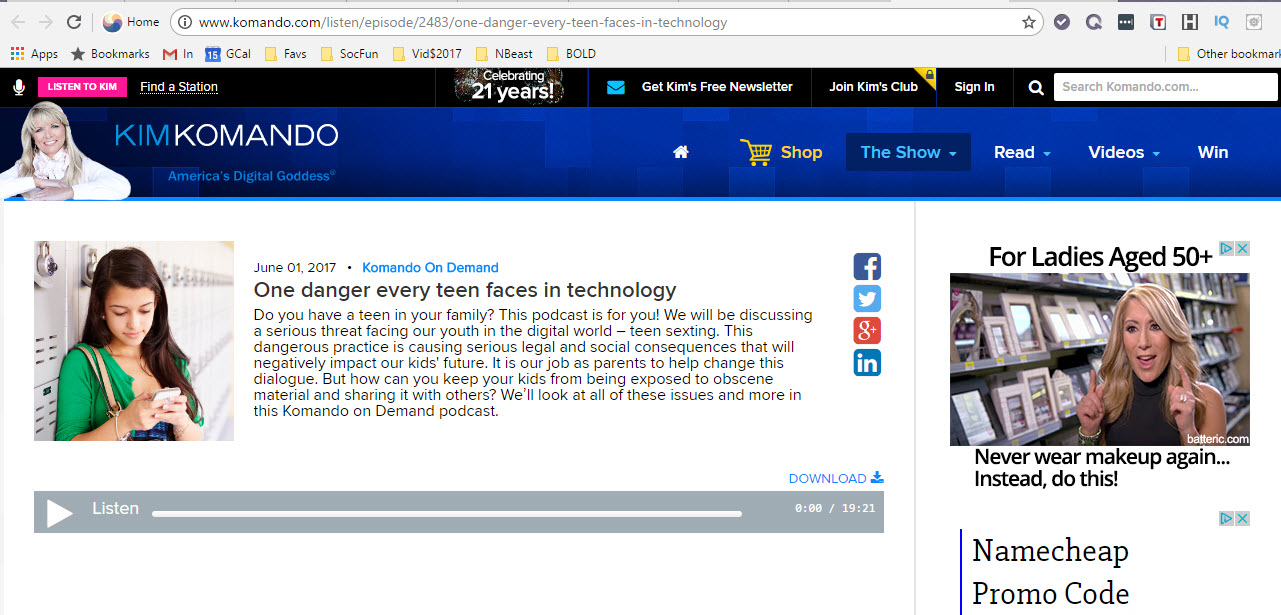This screenshot has height=615, width=1281.
Task: Open the GCal bookmark
Action: (x=228, y=54)
